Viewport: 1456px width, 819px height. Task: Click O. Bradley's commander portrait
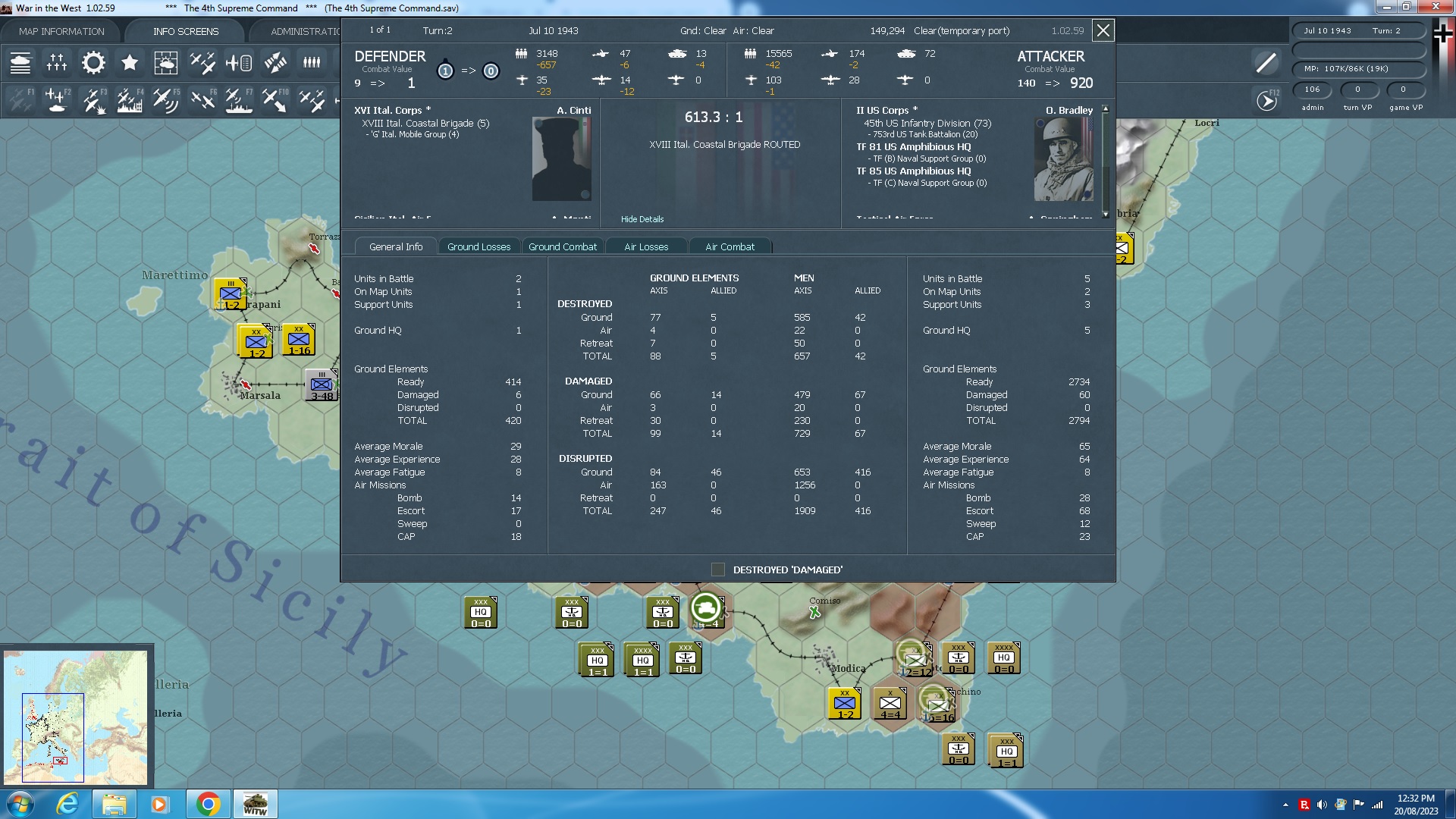point(1063,159)
